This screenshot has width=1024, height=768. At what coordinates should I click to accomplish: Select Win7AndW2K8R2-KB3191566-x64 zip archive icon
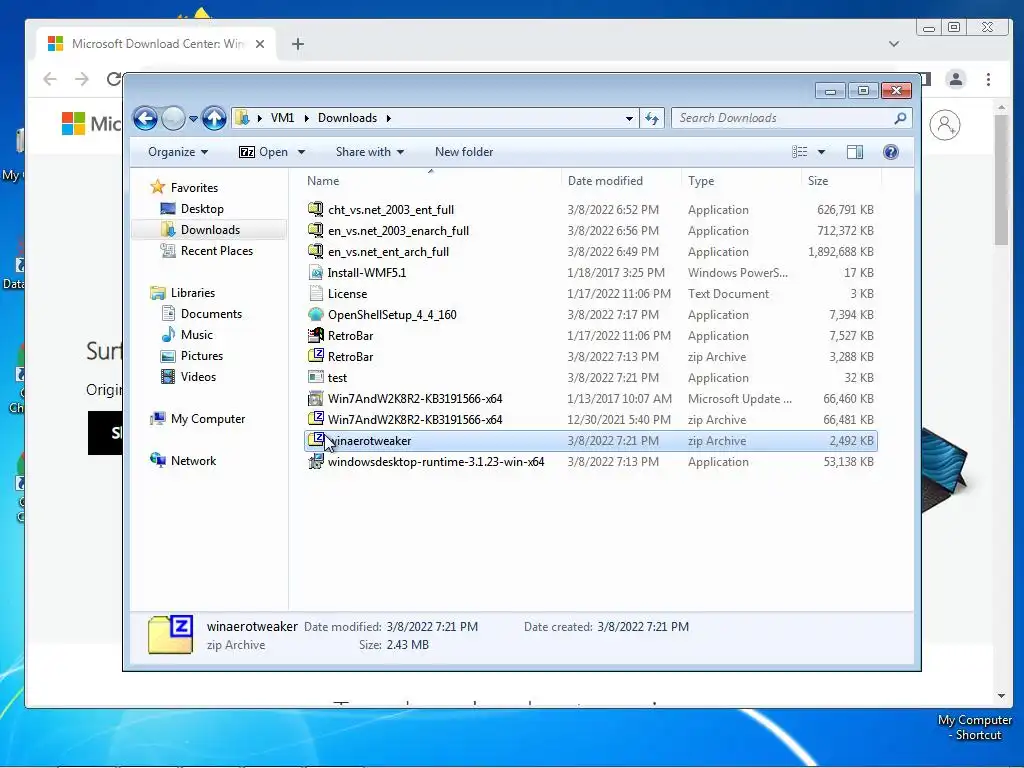pyautogui.click(x=315, y=419)
